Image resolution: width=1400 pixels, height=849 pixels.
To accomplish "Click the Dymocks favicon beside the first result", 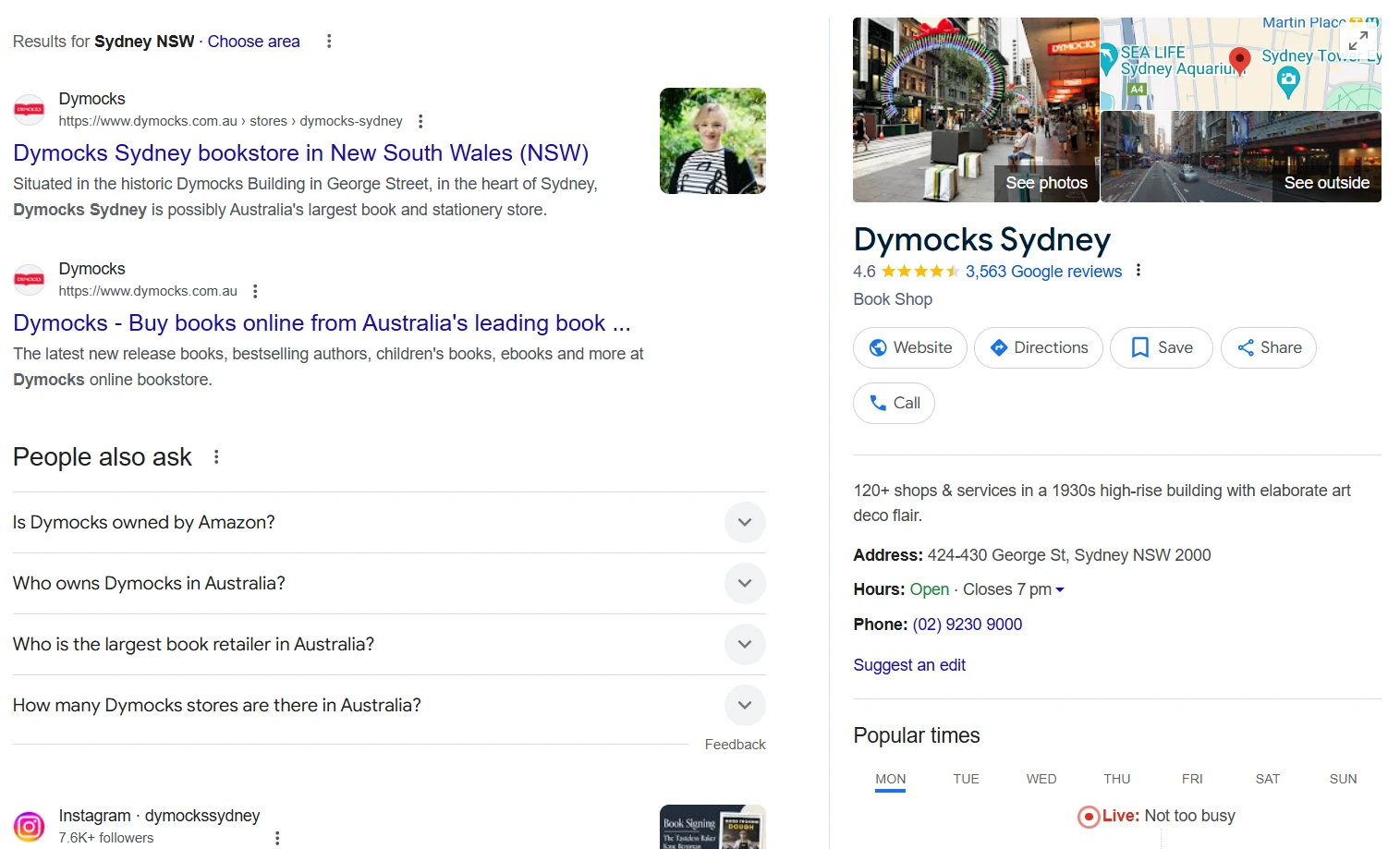I will pos(29,109).
